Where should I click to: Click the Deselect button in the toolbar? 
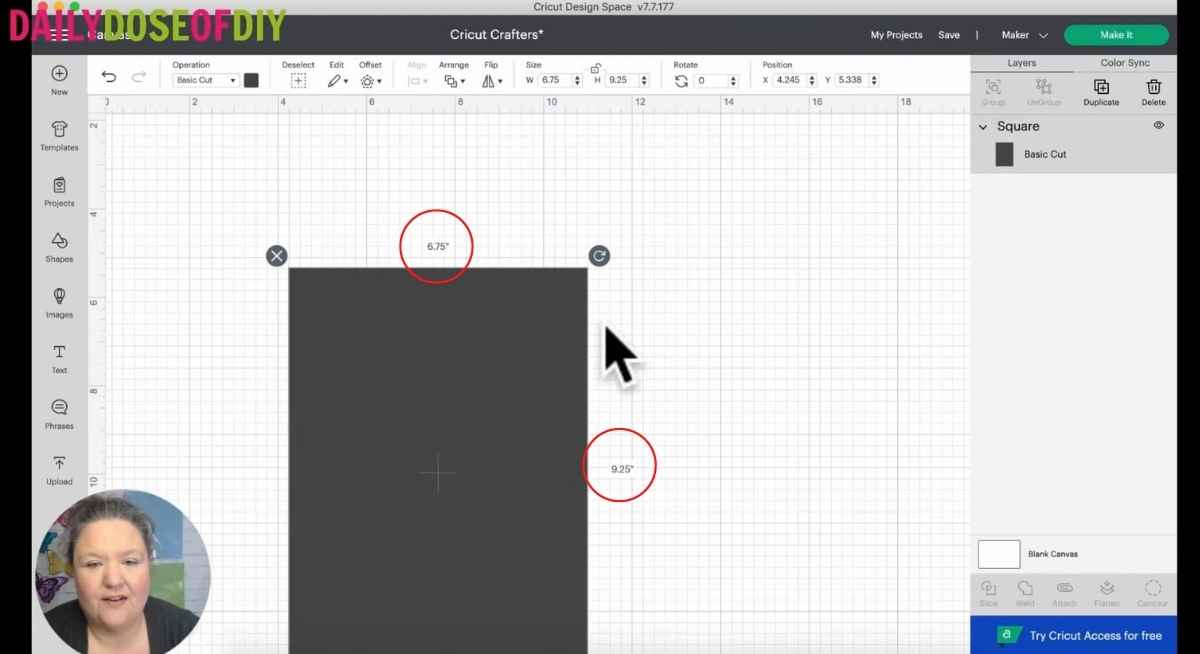(298, 80)
